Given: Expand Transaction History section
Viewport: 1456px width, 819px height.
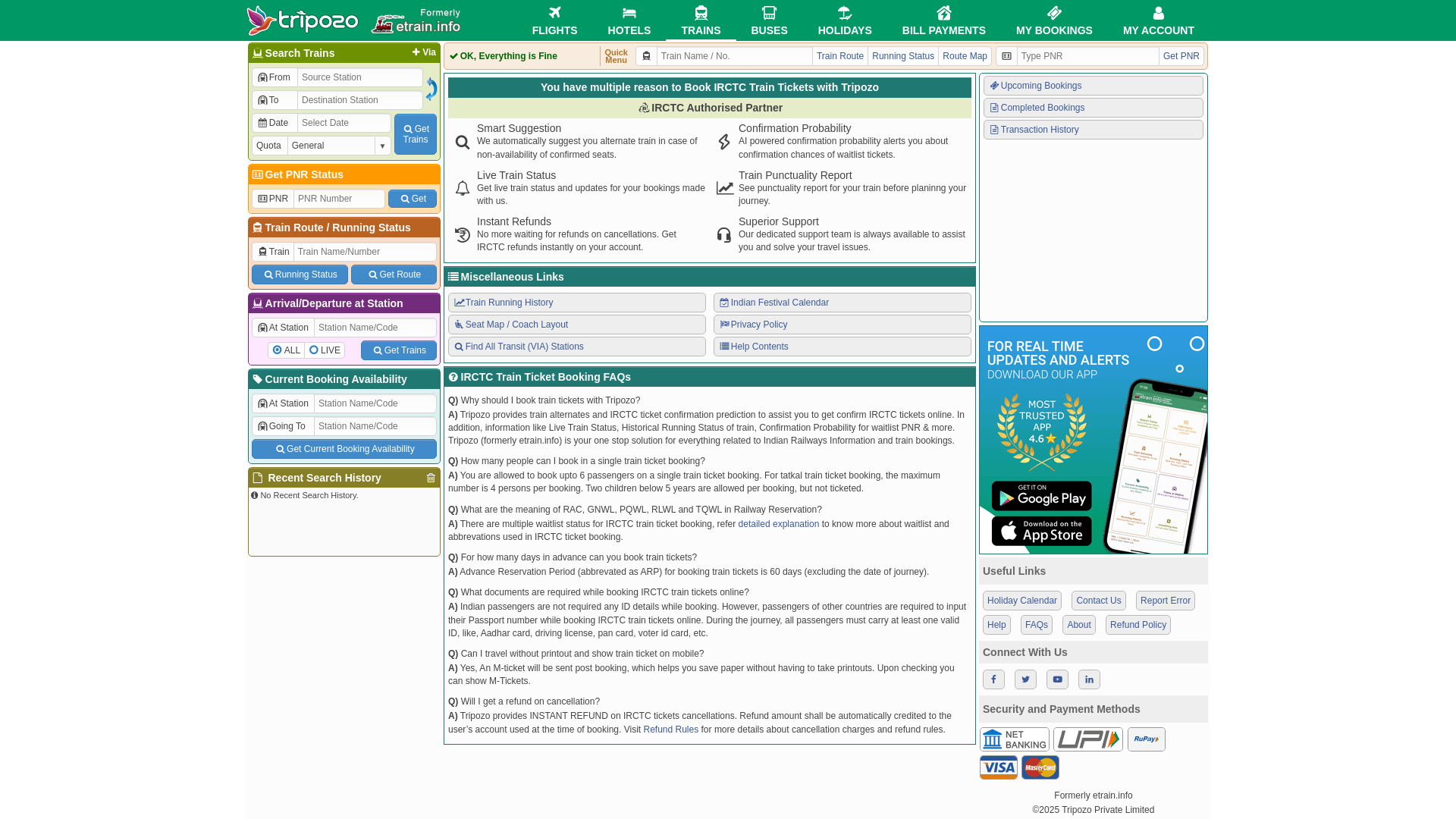Looking at the screenshot, I should click(1093, 130).
